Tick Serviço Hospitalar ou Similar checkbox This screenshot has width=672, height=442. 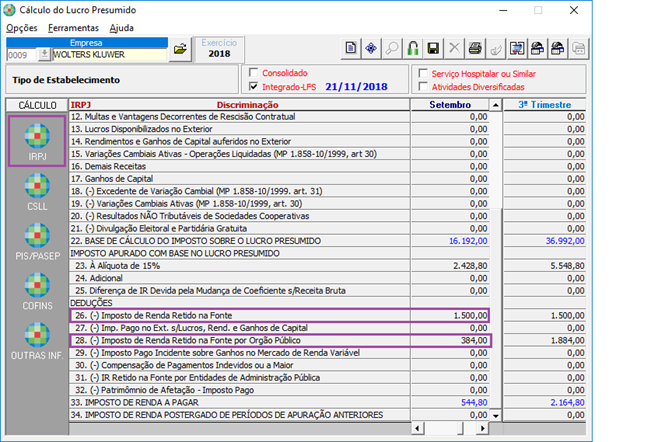(423, 73)
